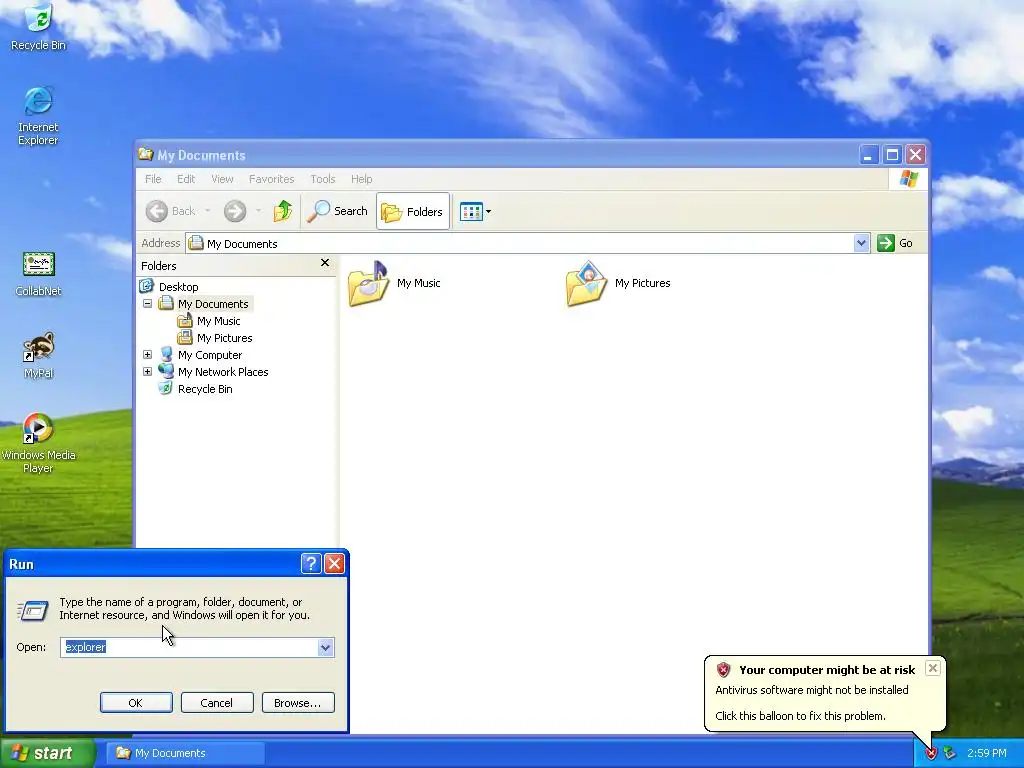Image resolution: width=1024 pixels, height=768 pixels.
Task: Click the Open text field in Run
Action: (x=189, y=647)
